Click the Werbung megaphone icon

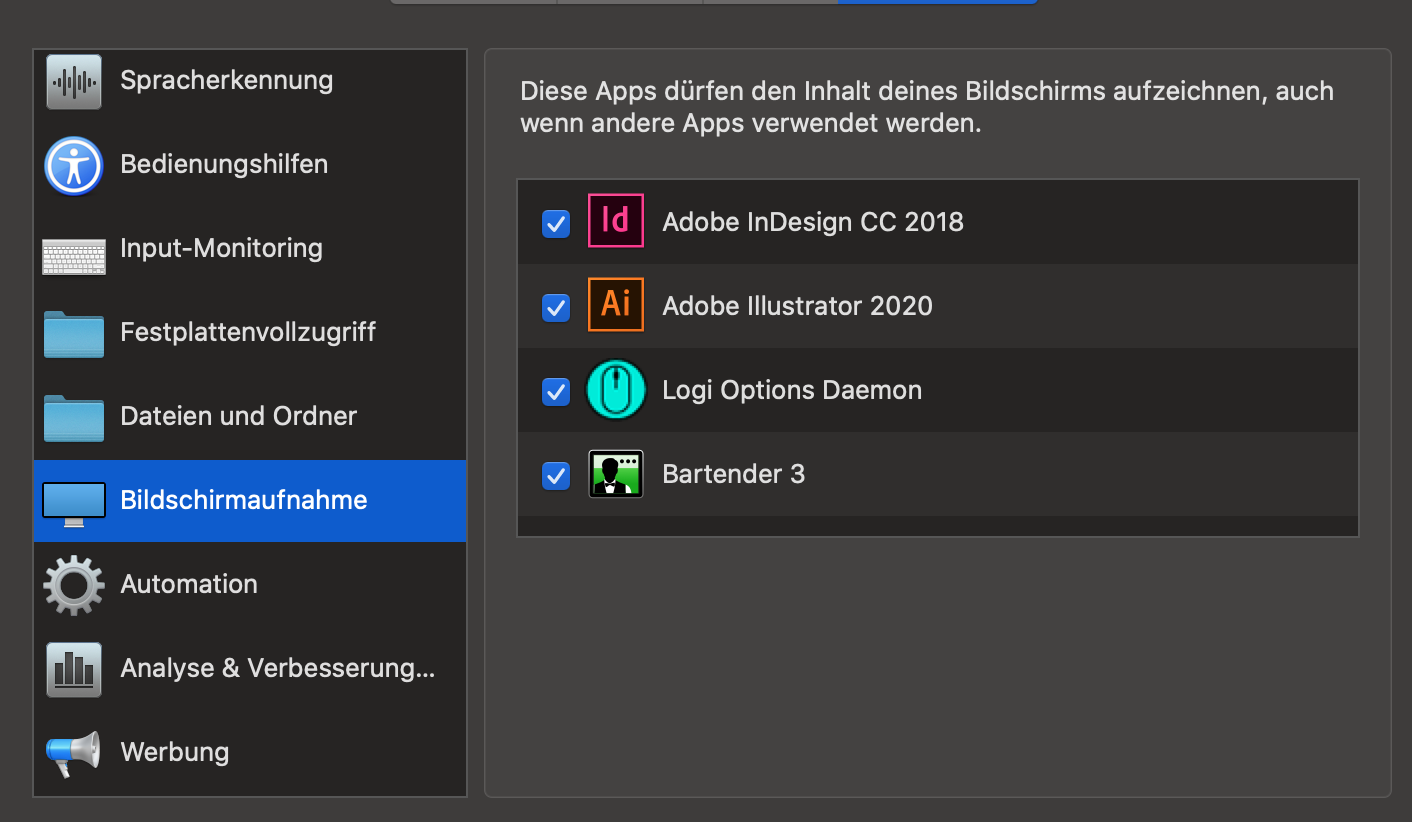[73, 754]
